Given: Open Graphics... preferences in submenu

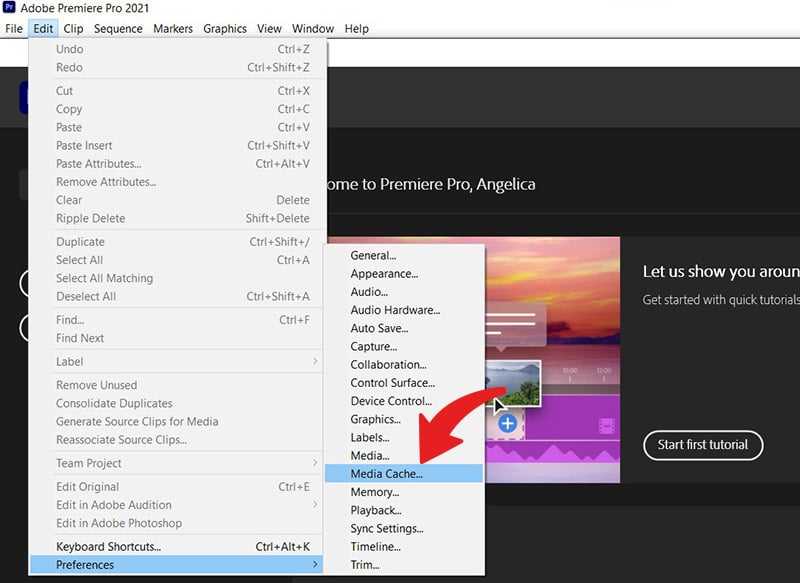Looking at the screenshot, I should pyautogui.click(x=404, y=419).
